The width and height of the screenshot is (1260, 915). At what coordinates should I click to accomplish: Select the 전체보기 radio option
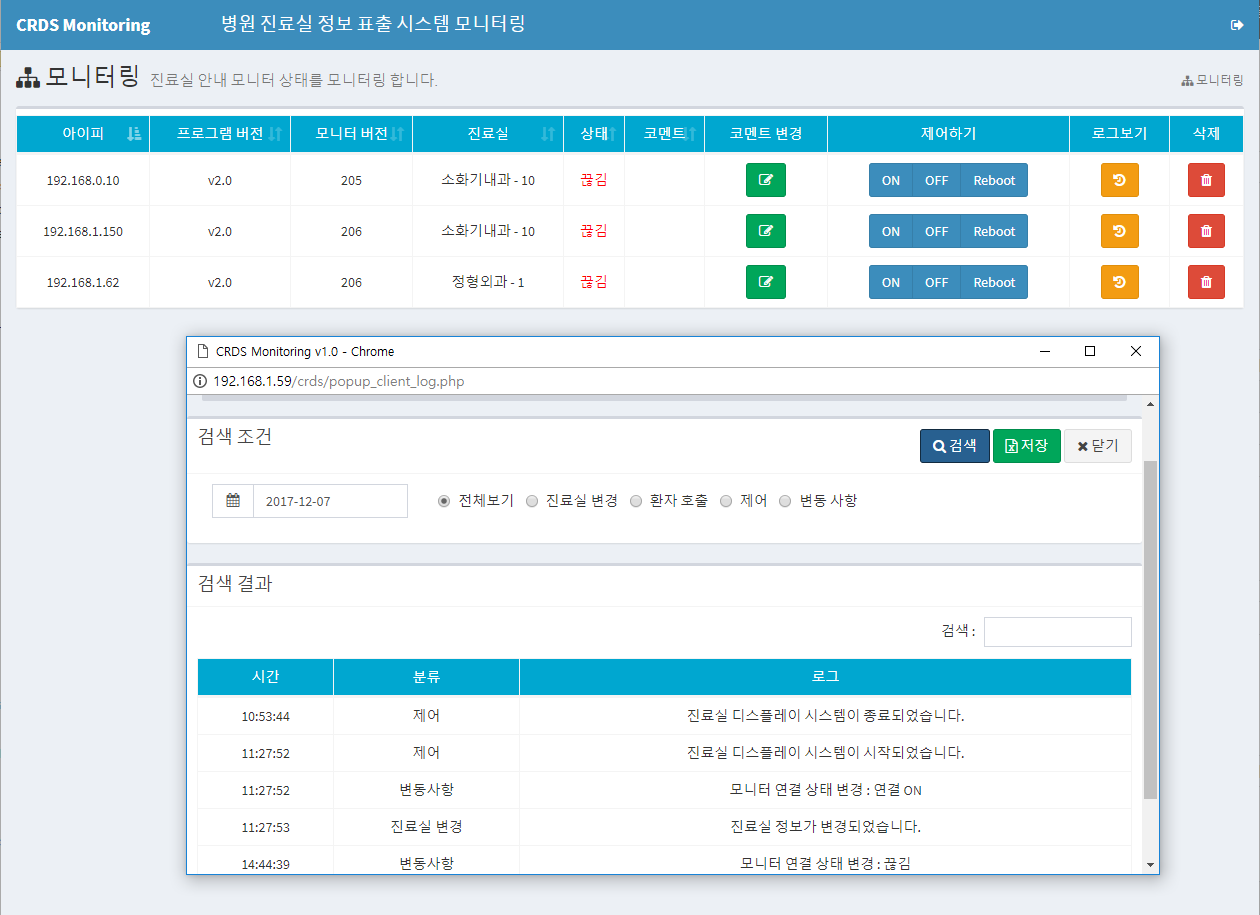(x=445, y=501)
